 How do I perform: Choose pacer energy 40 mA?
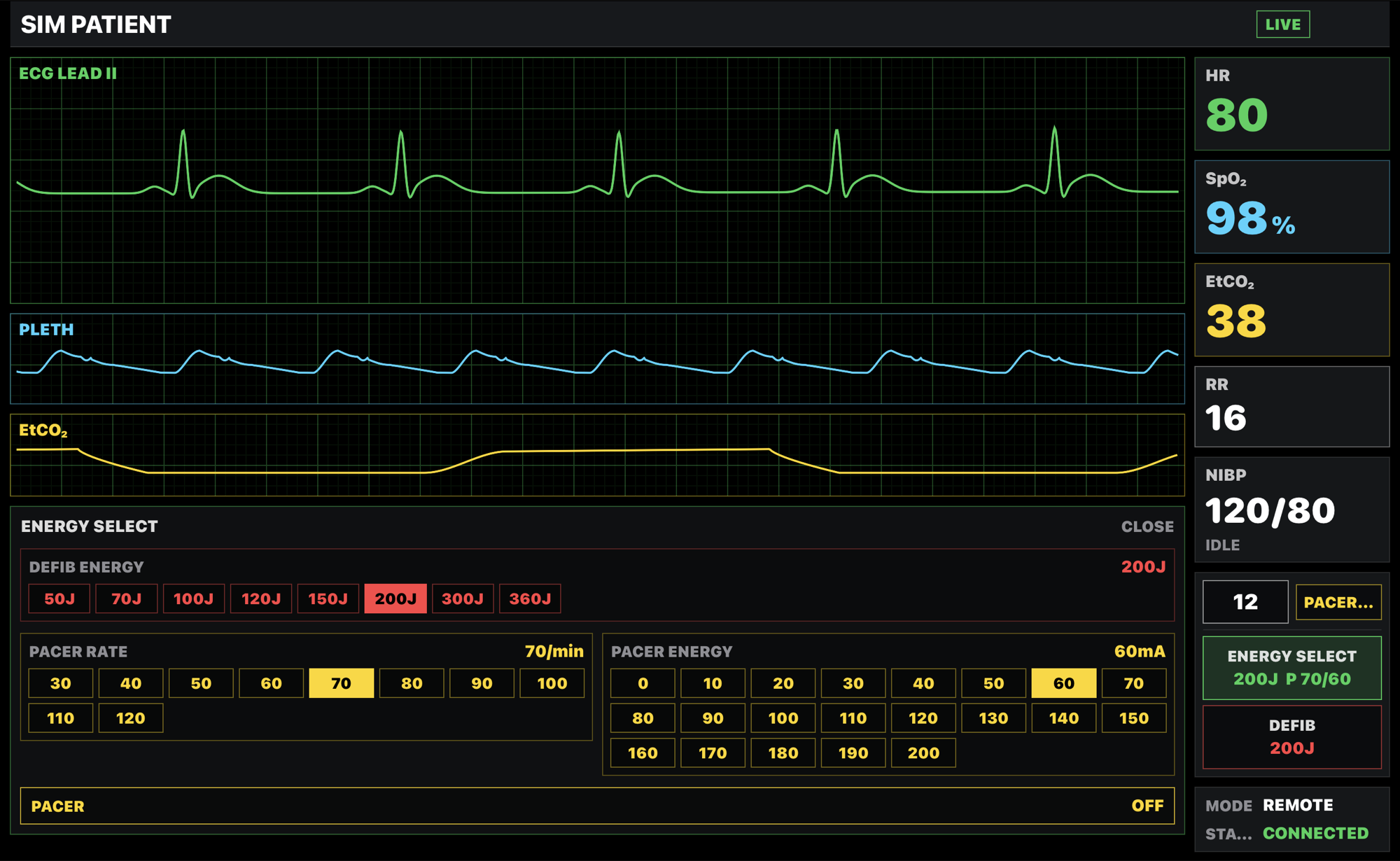point(923,683)
